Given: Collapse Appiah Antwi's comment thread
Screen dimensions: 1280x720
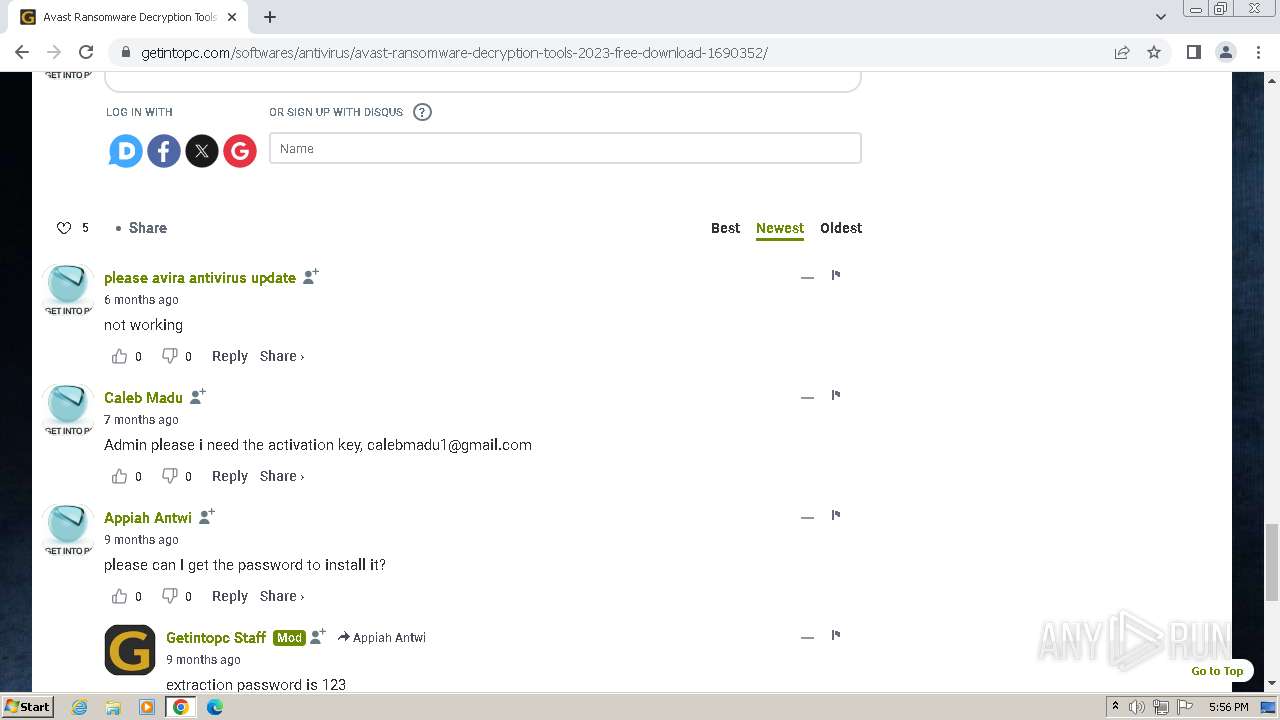Looking at the screenshot, I should click(x=807, y=517).
